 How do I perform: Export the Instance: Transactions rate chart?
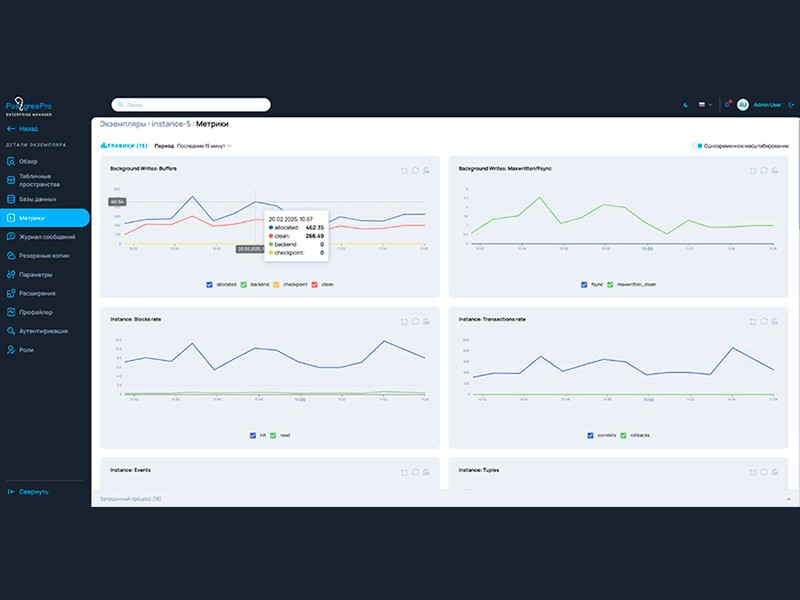[774, 321]
